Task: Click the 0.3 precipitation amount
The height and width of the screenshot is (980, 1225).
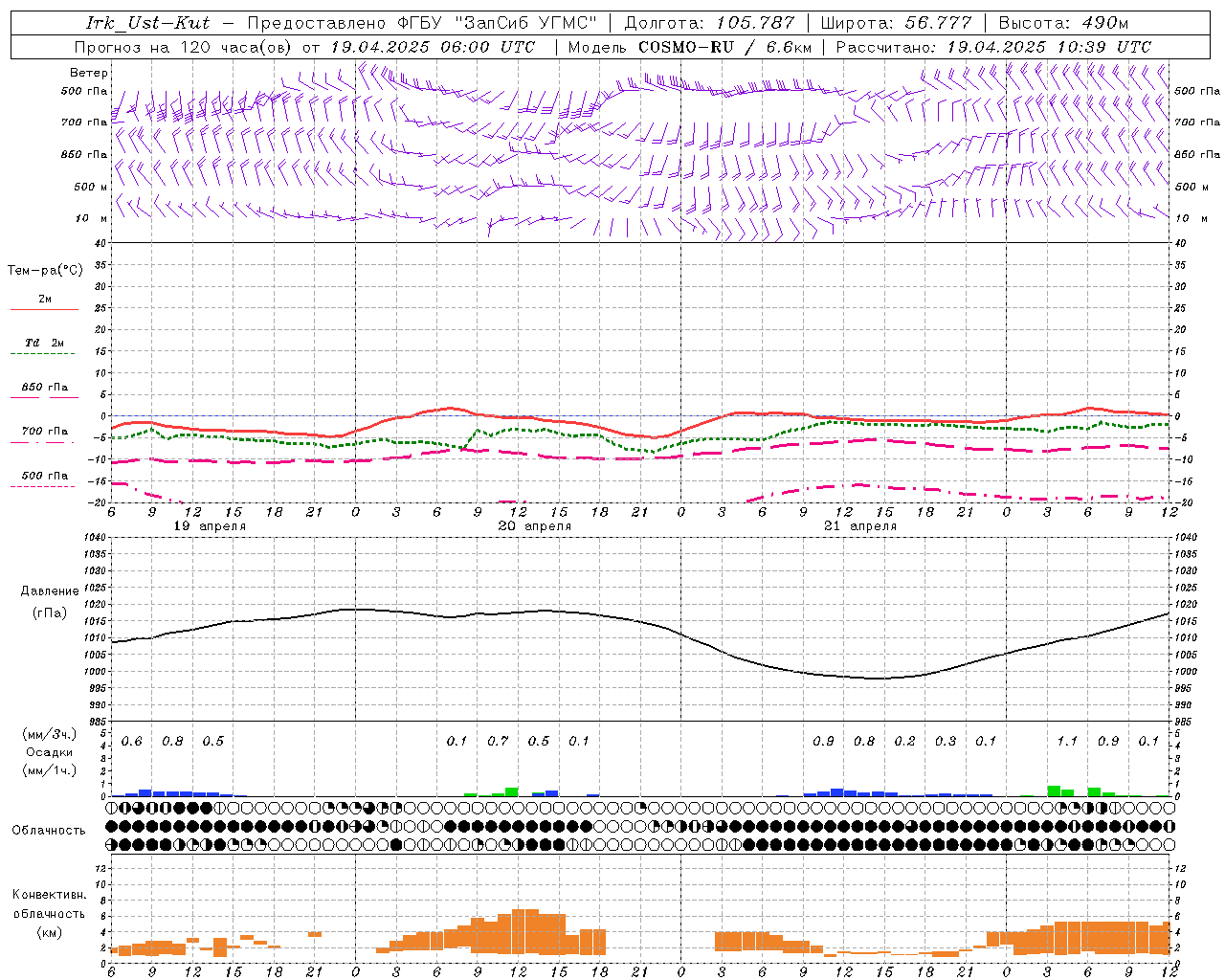Action: 946,742
